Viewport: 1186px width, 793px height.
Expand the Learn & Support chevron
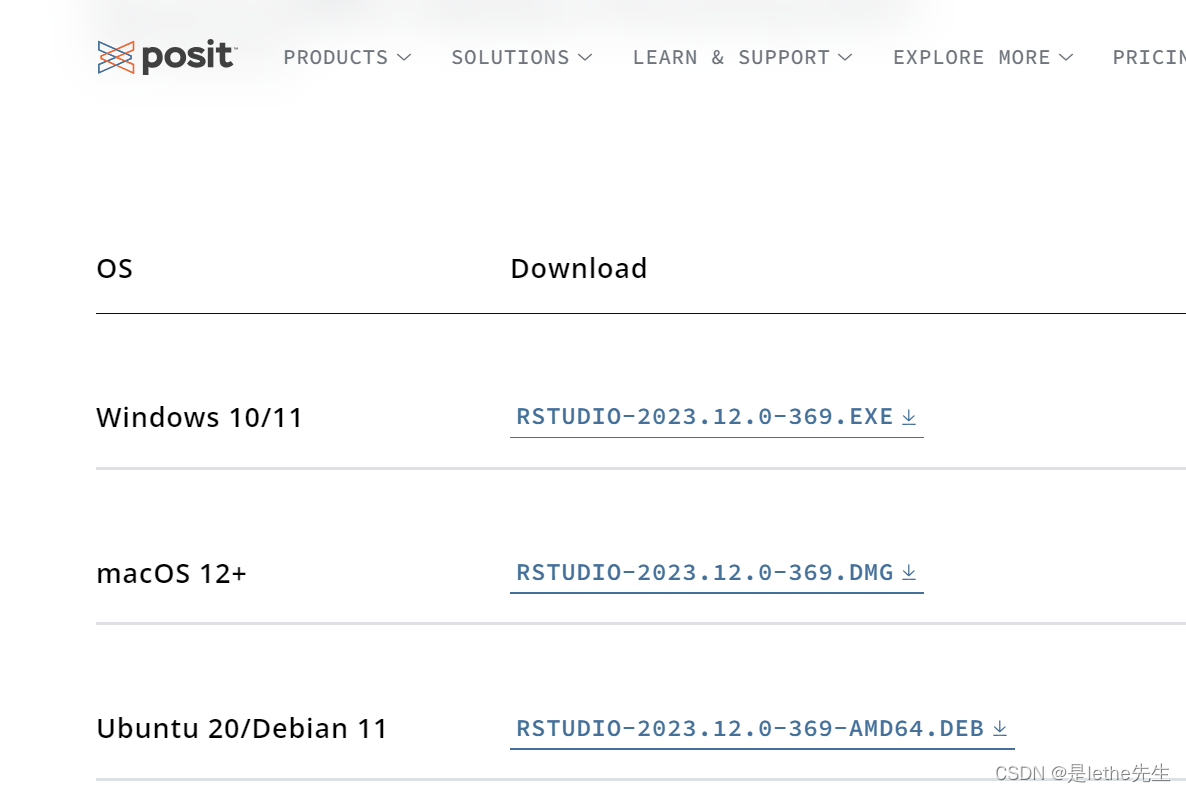coord(846,58)
